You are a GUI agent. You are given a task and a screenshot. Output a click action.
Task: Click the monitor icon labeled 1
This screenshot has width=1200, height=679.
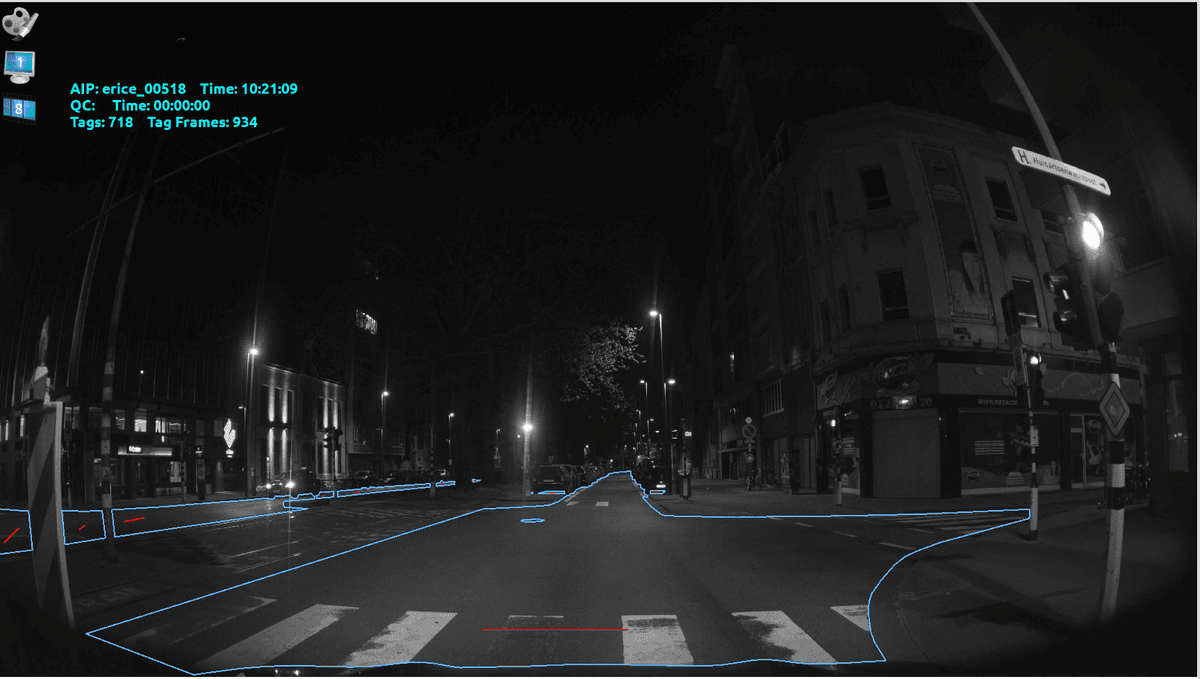click(x=20, y=65)
